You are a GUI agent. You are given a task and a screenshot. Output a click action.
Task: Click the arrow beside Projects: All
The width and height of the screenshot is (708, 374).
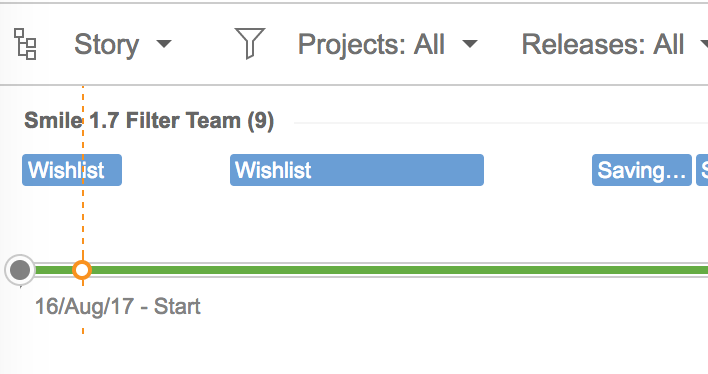pyautogui.click(x=470, y=44)
